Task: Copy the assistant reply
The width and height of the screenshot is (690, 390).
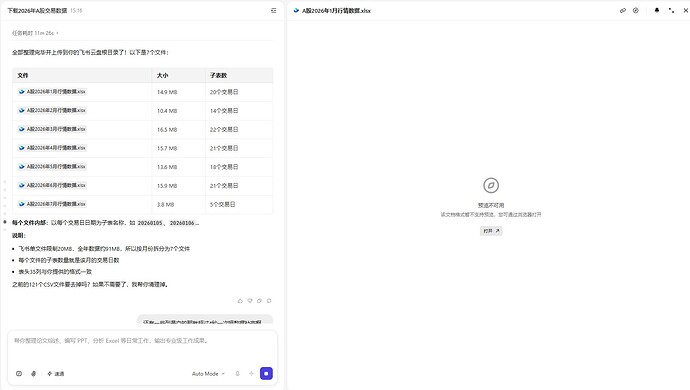Action: point(260,301)
